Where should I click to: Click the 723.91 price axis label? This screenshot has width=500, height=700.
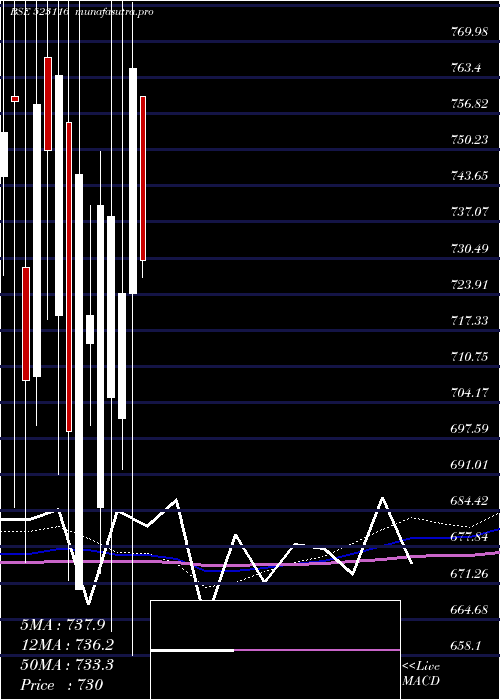pos(469,284)
